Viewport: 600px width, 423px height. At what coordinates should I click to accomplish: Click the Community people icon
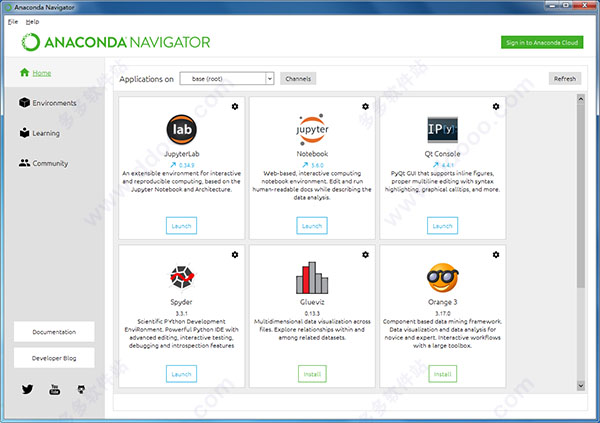pos(24,163)
